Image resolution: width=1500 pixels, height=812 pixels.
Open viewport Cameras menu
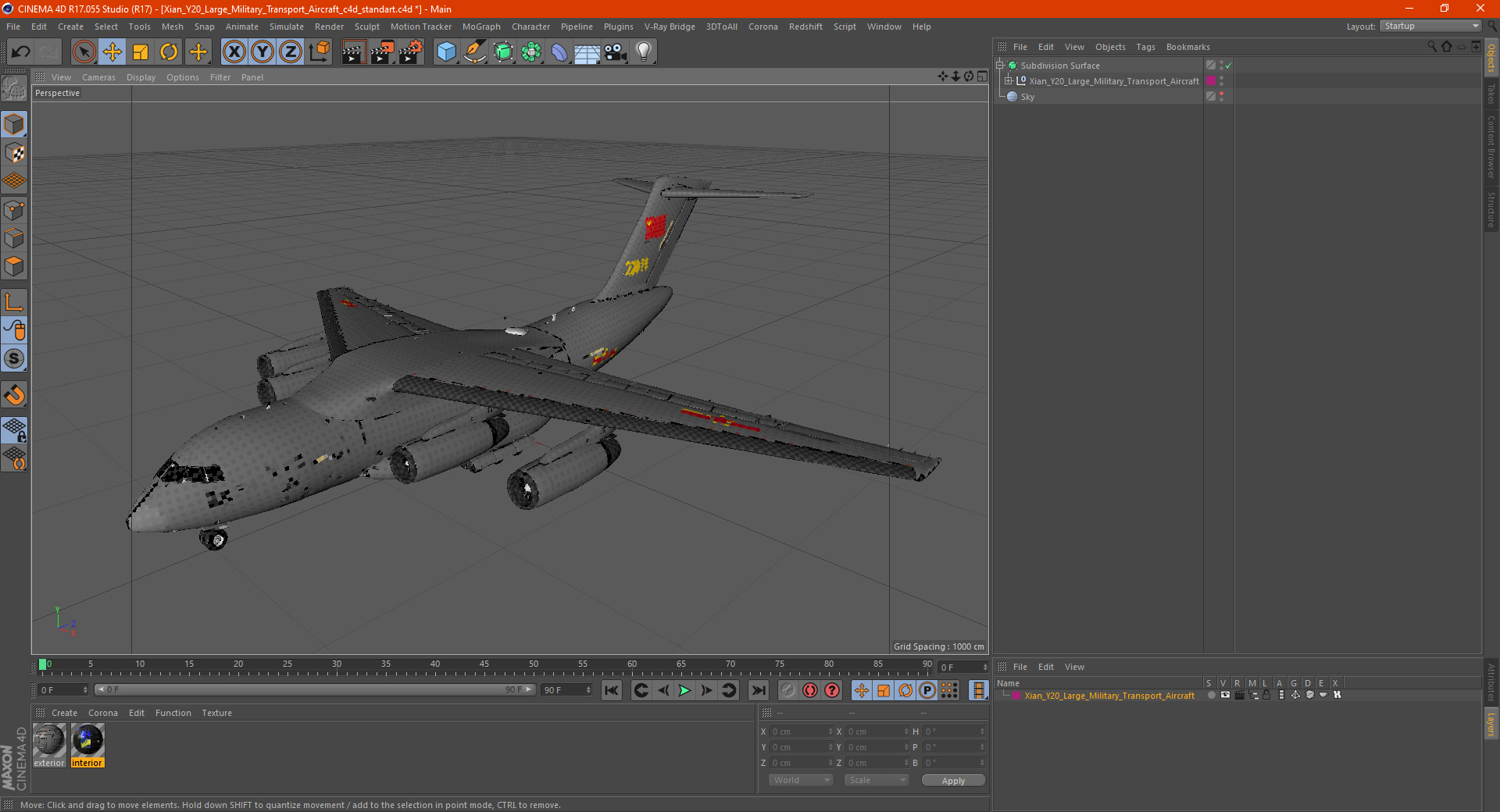[x=98, y=77]
